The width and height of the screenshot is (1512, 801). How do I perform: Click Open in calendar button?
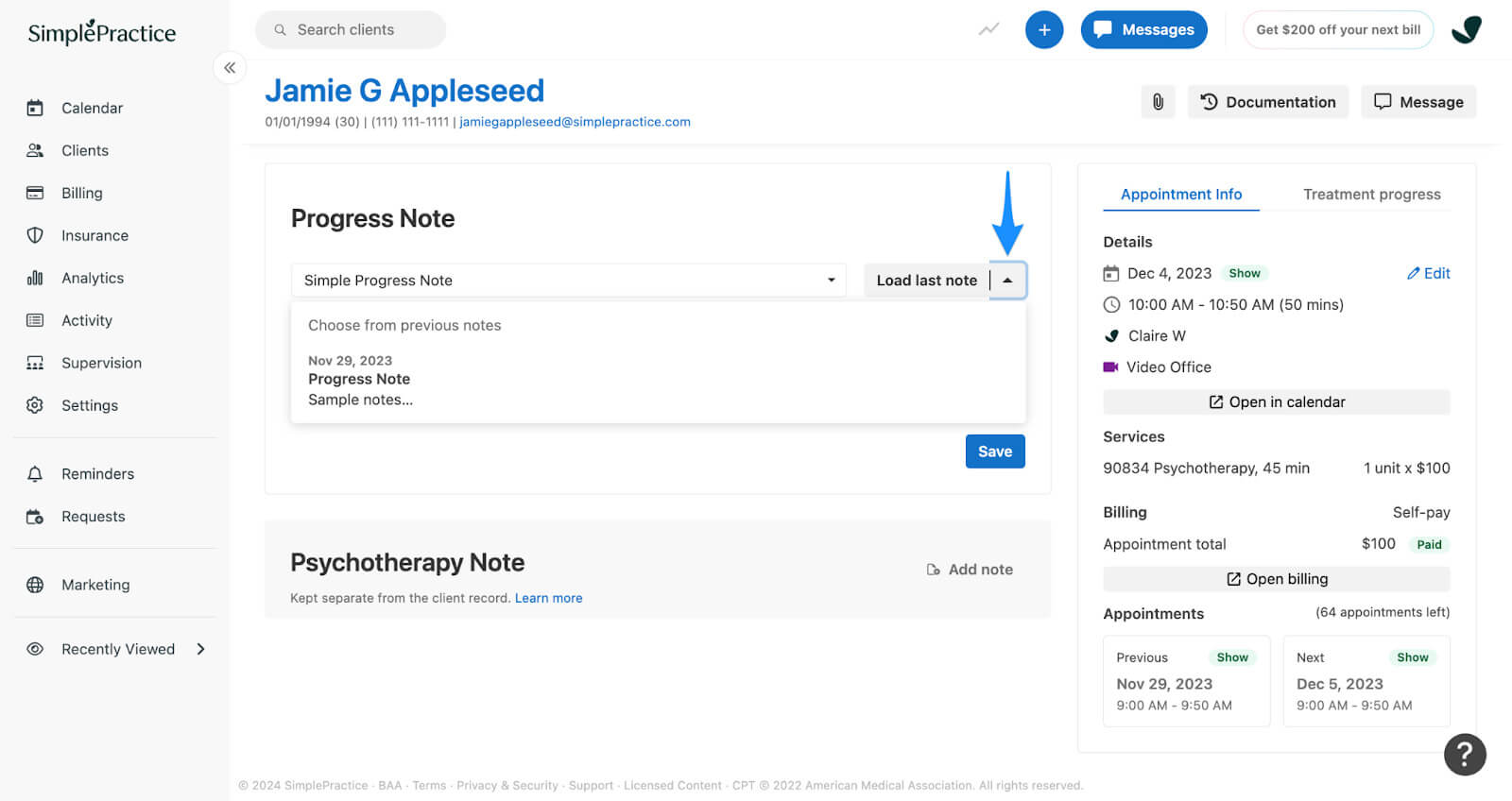[1277, 401]
